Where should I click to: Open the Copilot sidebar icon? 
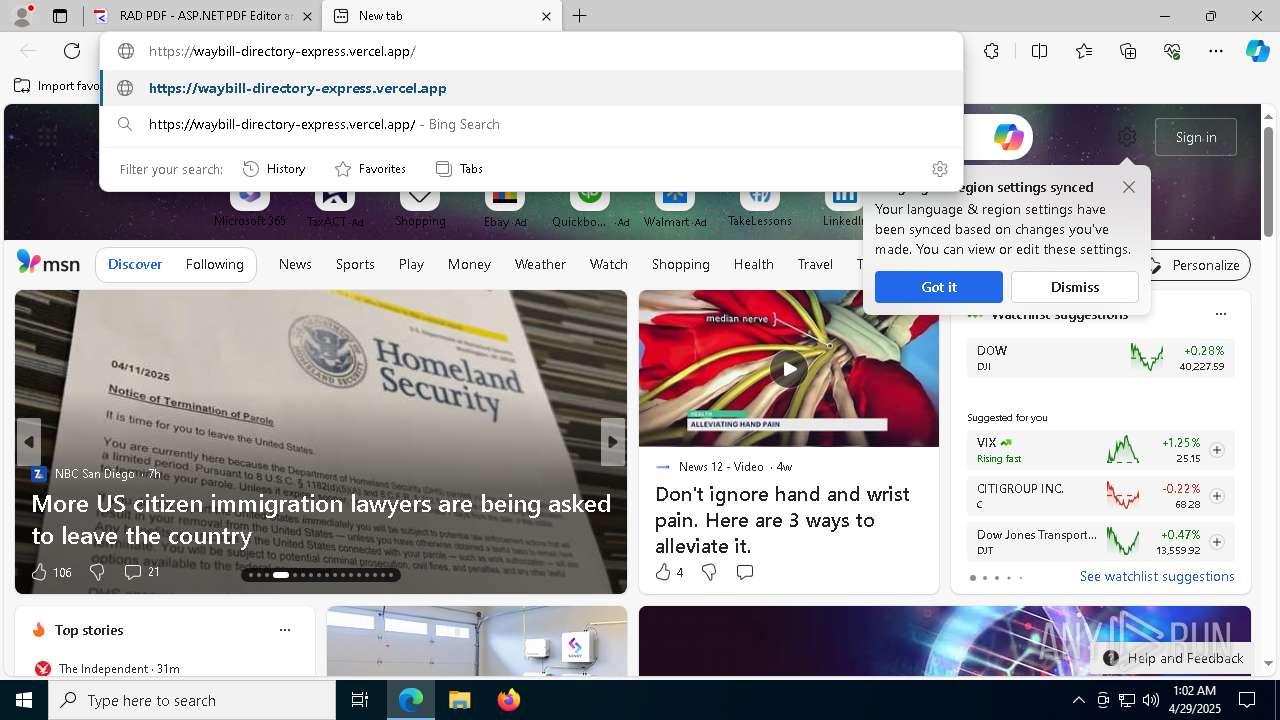(1257, 51)
